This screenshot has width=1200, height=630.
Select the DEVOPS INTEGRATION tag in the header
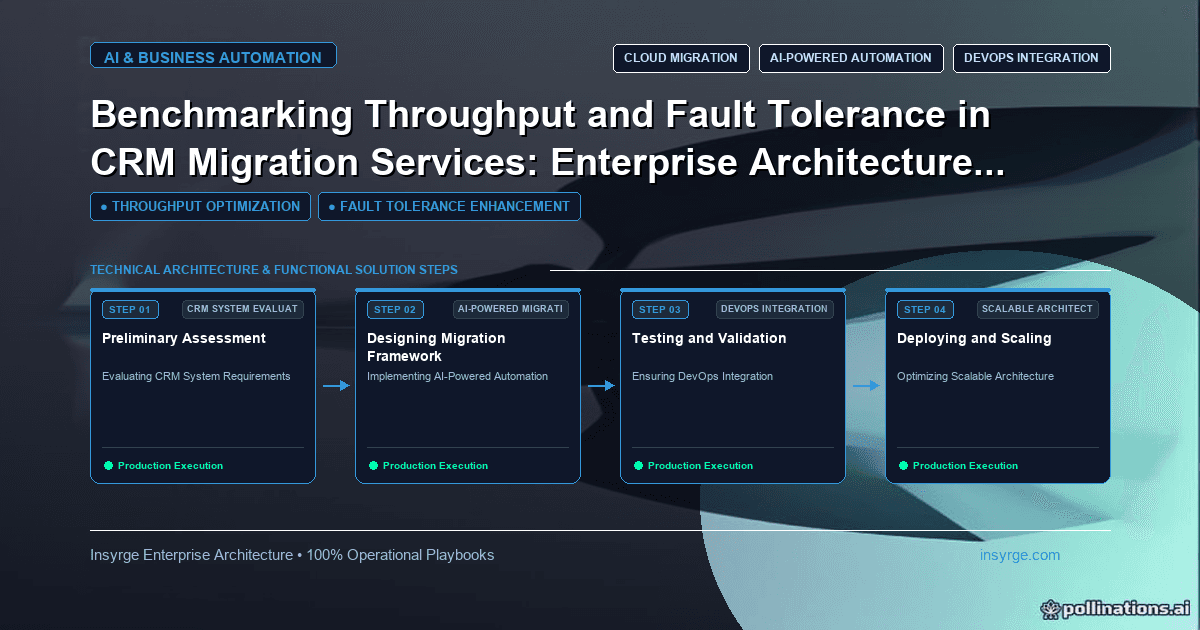pyautogui.click(x=1031, y=58)
